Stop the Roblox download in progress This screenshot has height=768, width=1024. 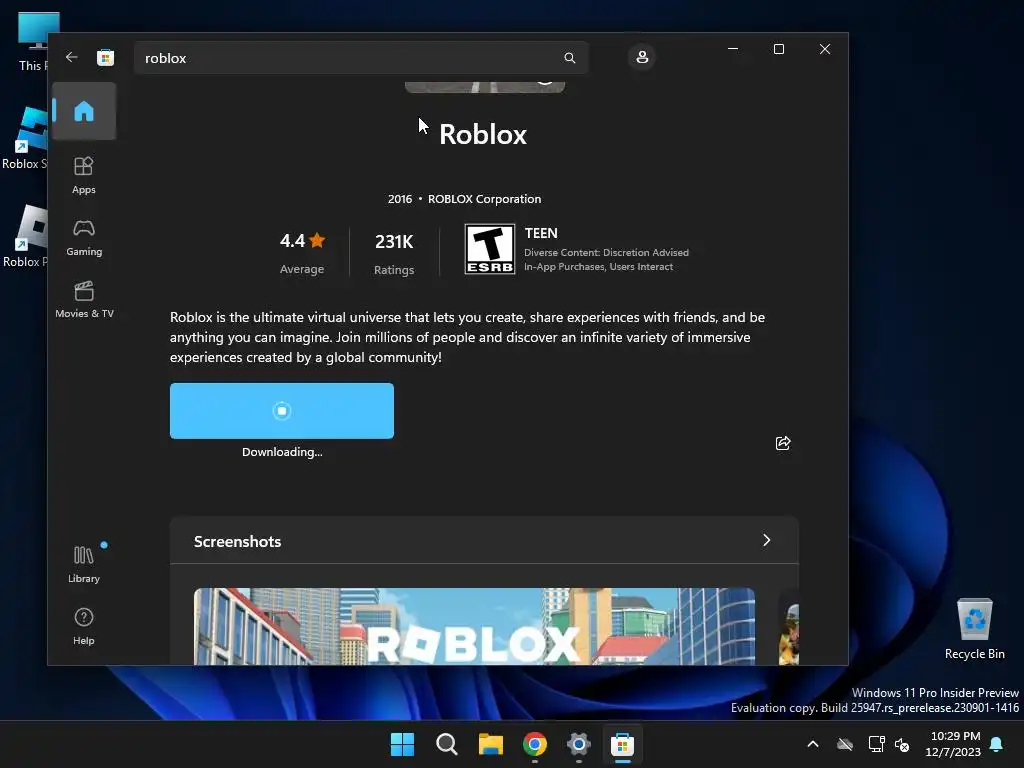(281, 411)
